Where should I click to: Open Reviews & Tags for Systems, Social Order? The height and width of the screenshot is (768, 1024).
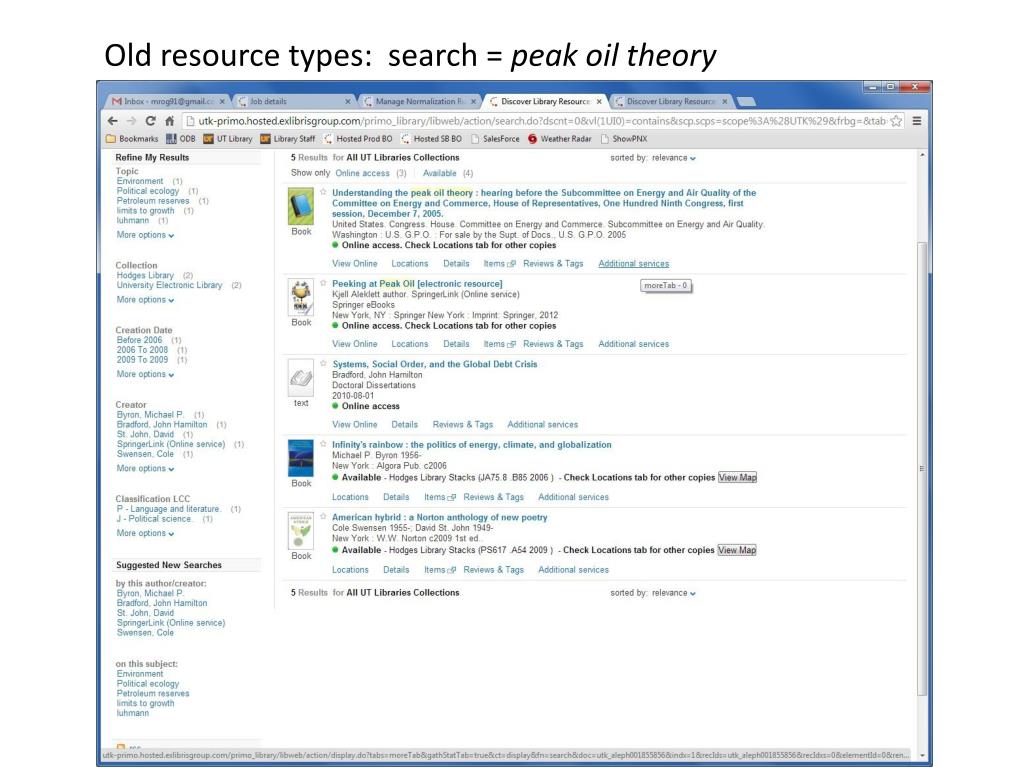point(462,424)
